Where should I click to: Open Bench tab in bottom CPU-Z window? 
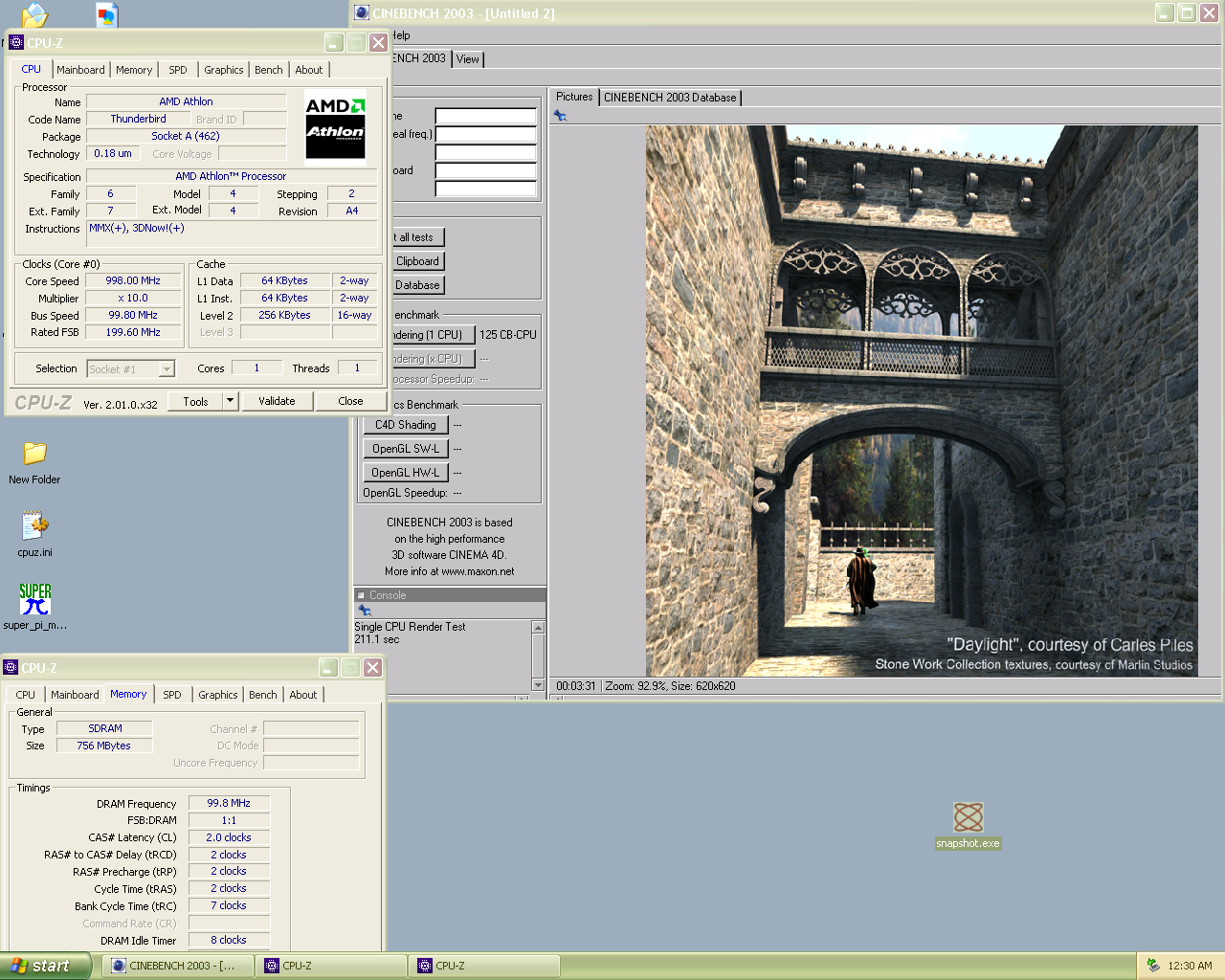pos(263,695)
